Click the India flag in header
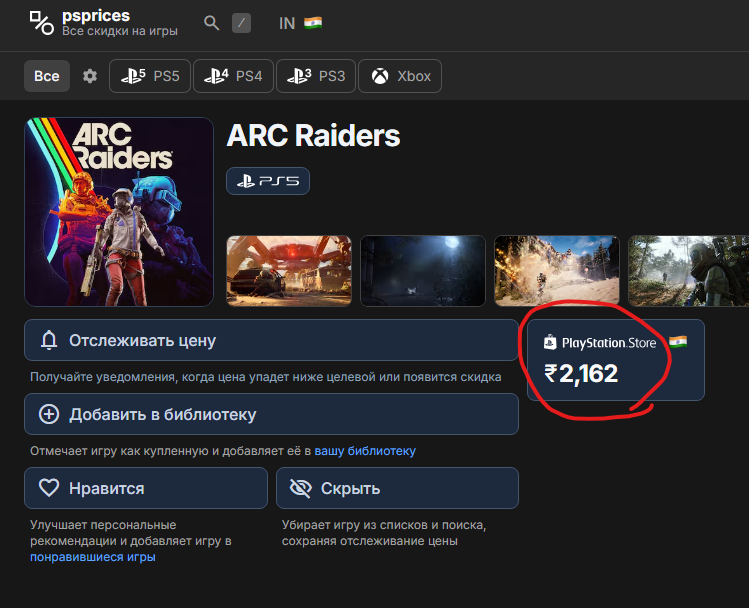This screenshot has height=608, width=749. [x=313, y=23]
